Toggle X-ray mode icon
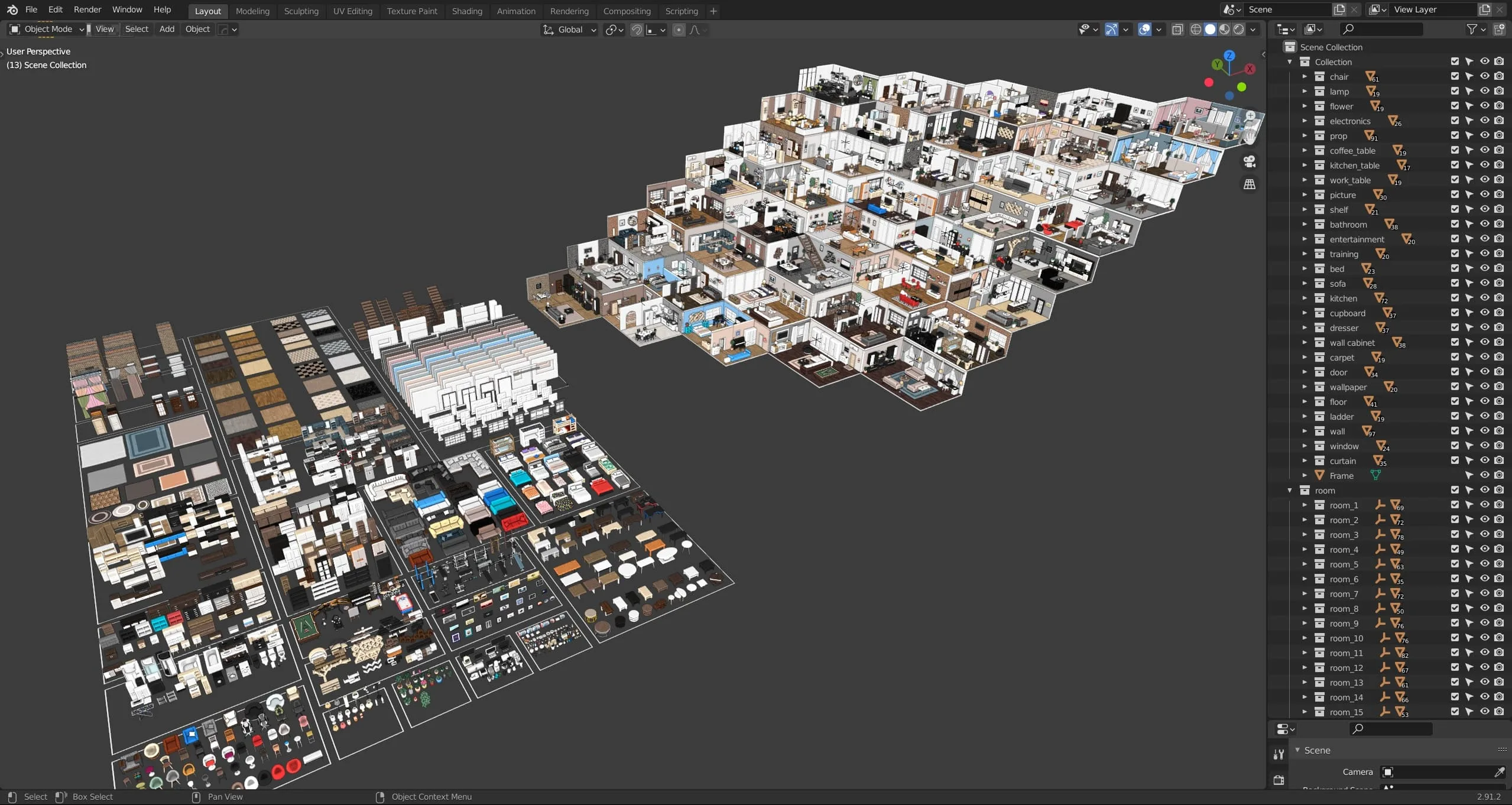Viewport: 1512px width, 805px height. pos(1177,30)
